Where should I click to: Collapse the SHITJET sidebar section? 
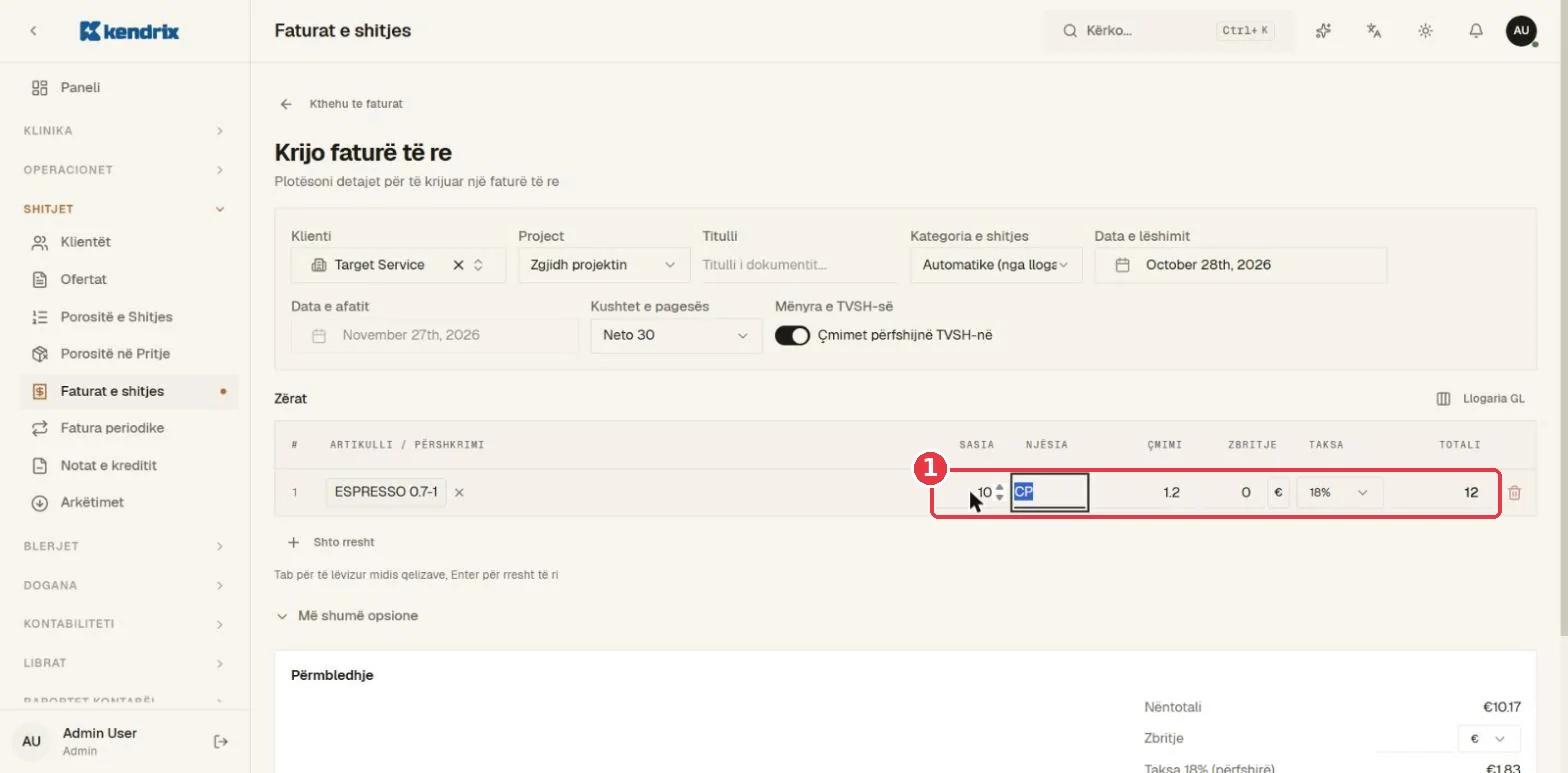pos(125,209)
